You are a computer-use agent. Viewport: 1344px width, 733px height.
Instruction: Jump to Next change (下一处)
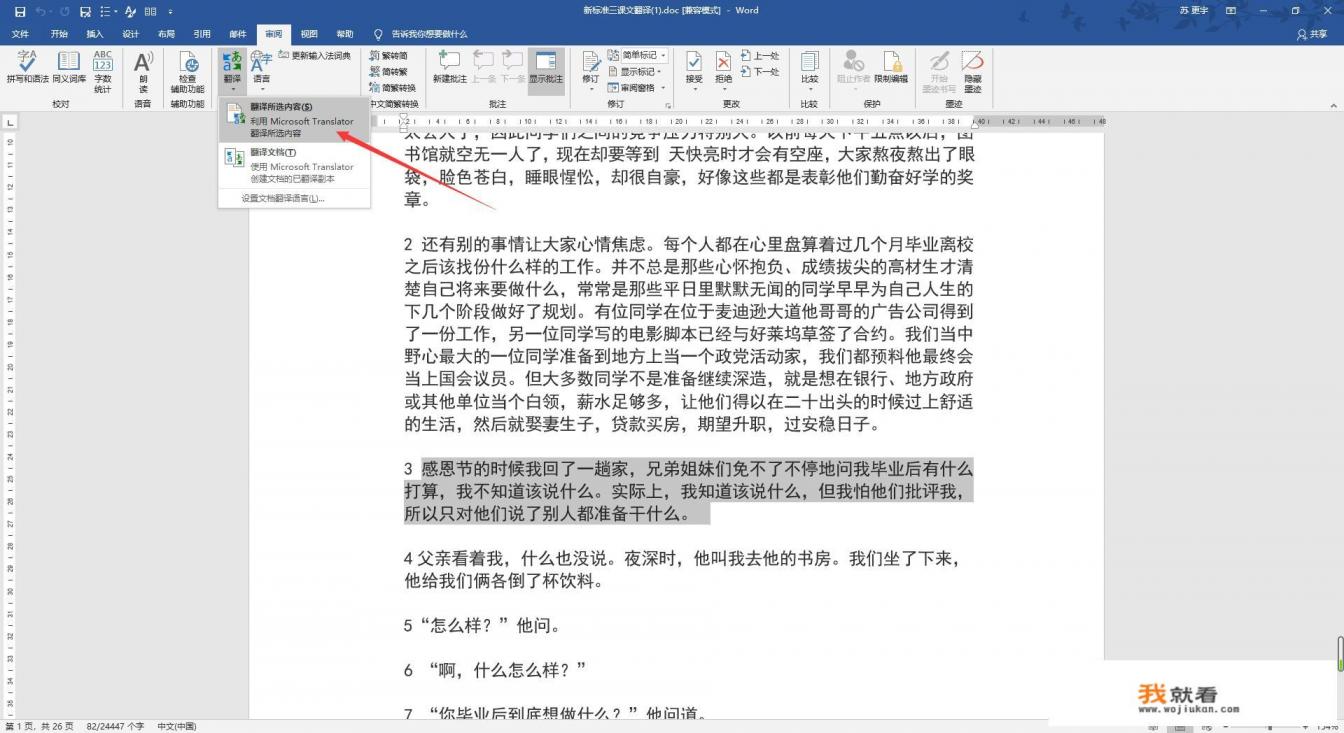[760, 72]
